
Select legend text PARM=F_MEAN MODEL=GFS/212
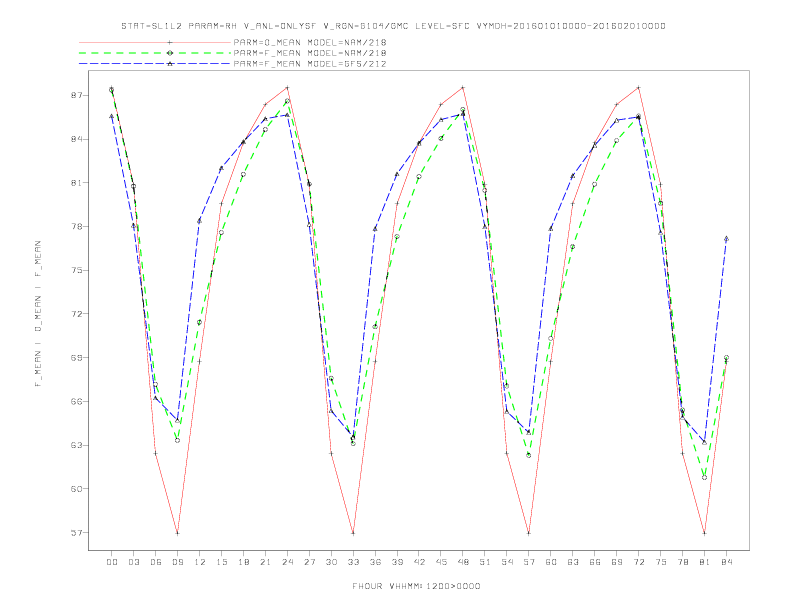[310, 64]
